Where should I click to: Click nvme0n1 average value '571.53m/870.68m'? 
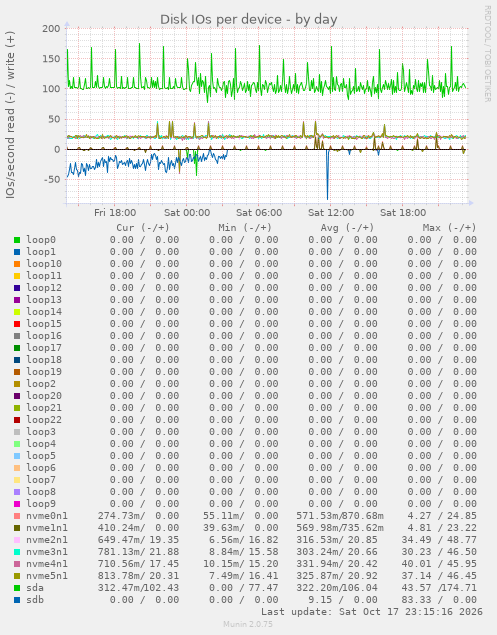340,516
